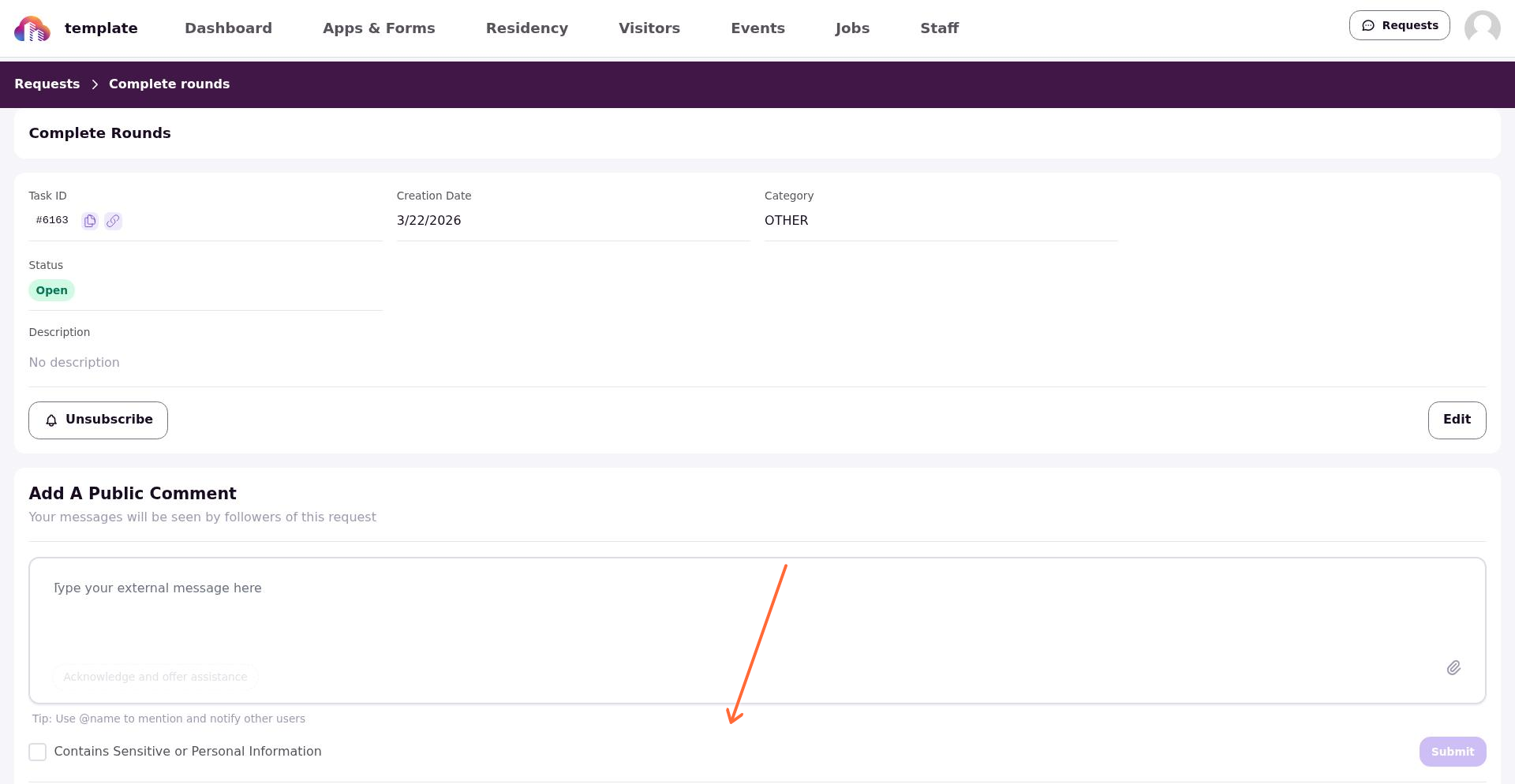Open the Visitors menu
The width and height of the screenshot is (1515, 784).
pyautogui.click(x=649, y=28)
